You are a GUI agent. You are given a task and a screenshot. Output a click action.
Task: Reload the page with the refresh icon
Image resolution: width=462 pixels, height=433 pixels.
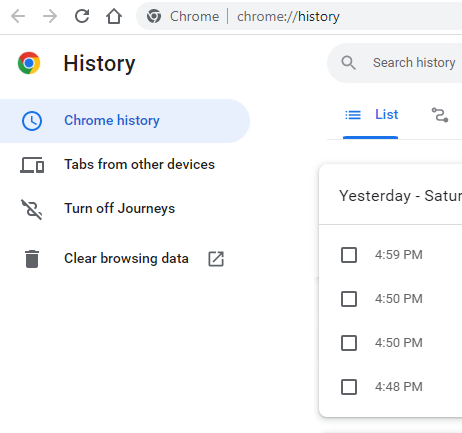click(x=82, y=16)
